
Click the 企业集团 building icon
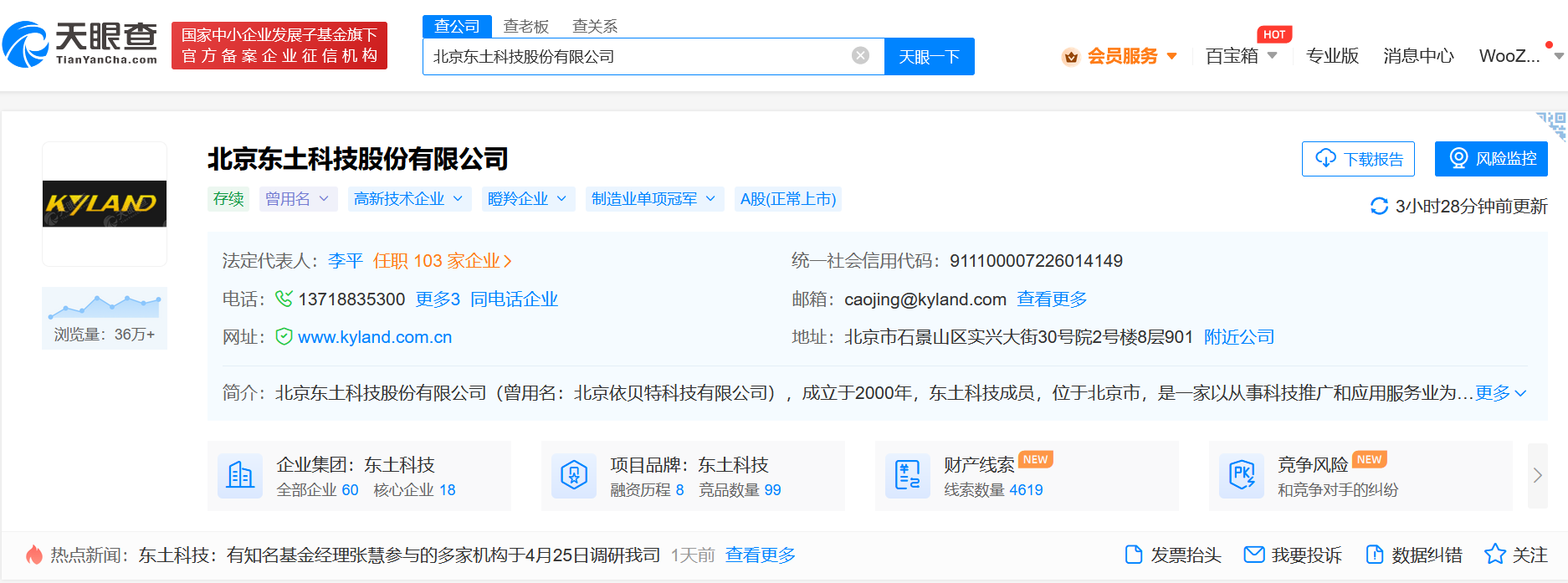tap(240, 475)
